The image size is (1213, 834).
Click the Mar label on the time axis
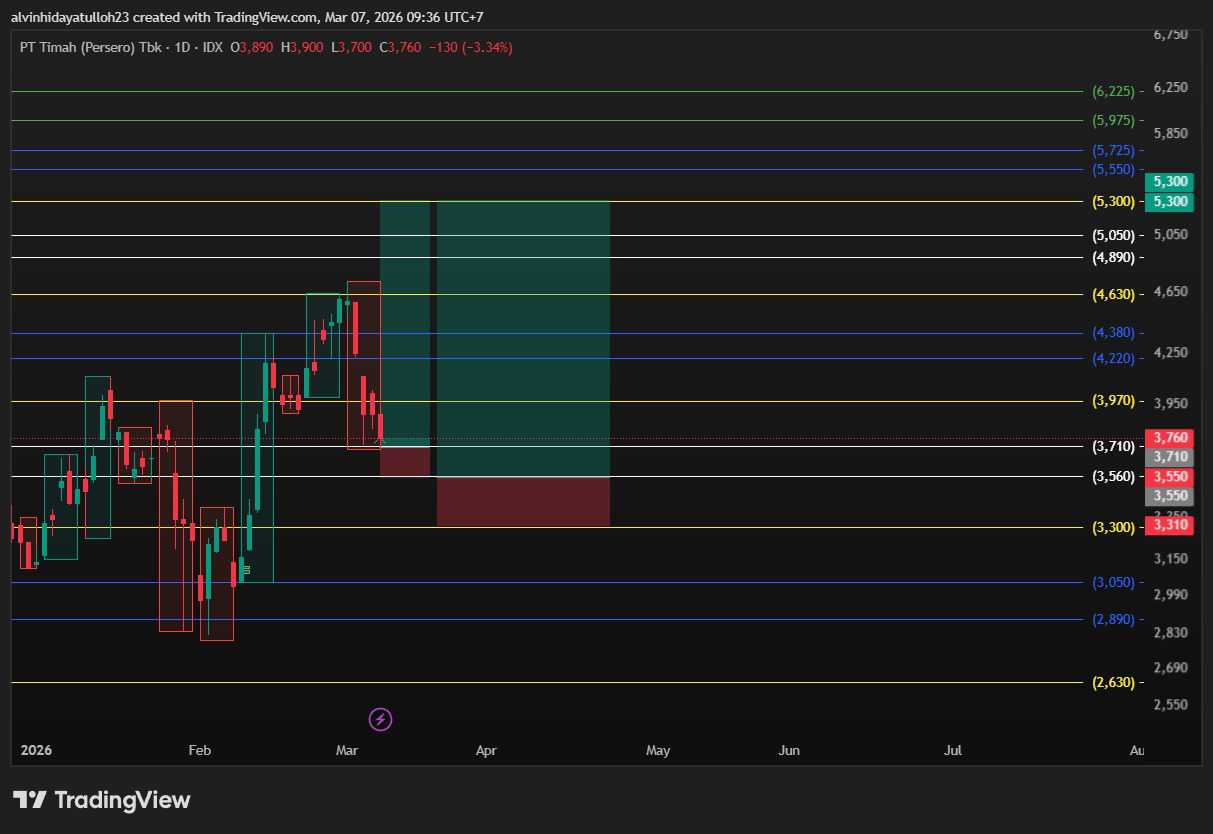(347, 750)
